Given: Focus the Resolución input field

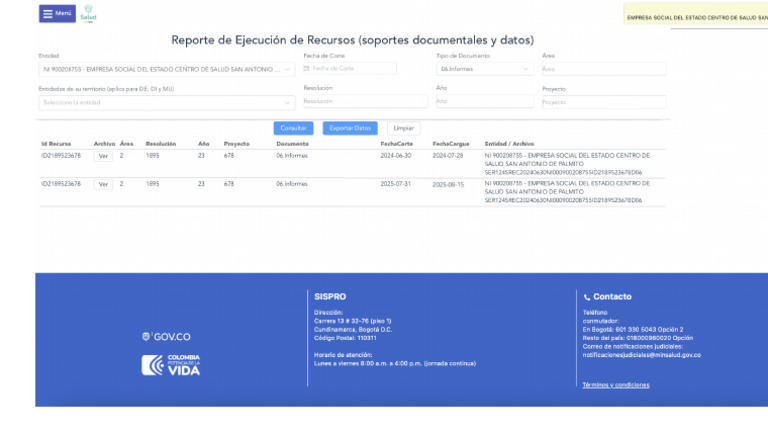Looking at the screenshot, I should tap(365, 101).
